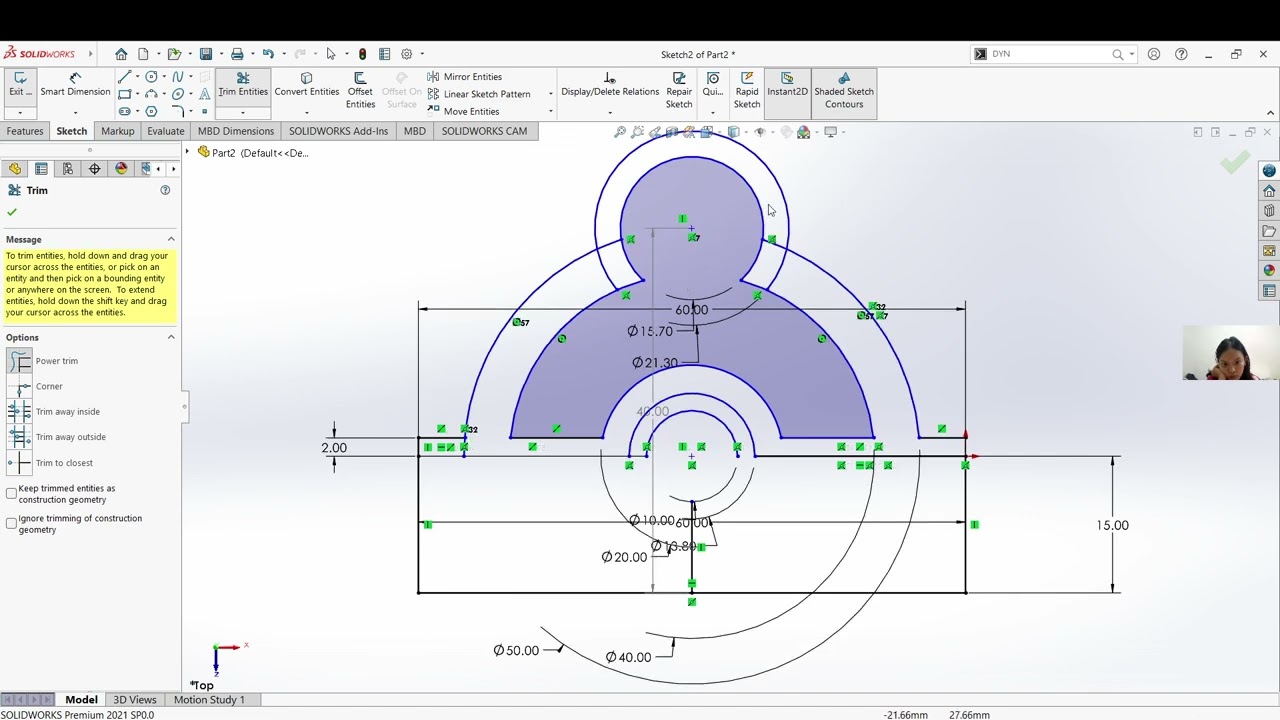Image resolution: width=1280 pixels, height=720 pixels.
Task: Select the Trim to closest option
Action: 51,463
